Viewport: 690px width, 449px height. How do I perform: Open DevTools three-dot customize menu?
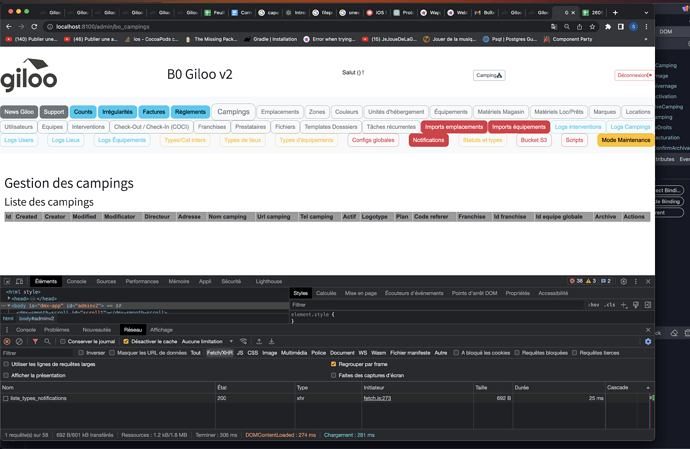(x=635, y=281)
